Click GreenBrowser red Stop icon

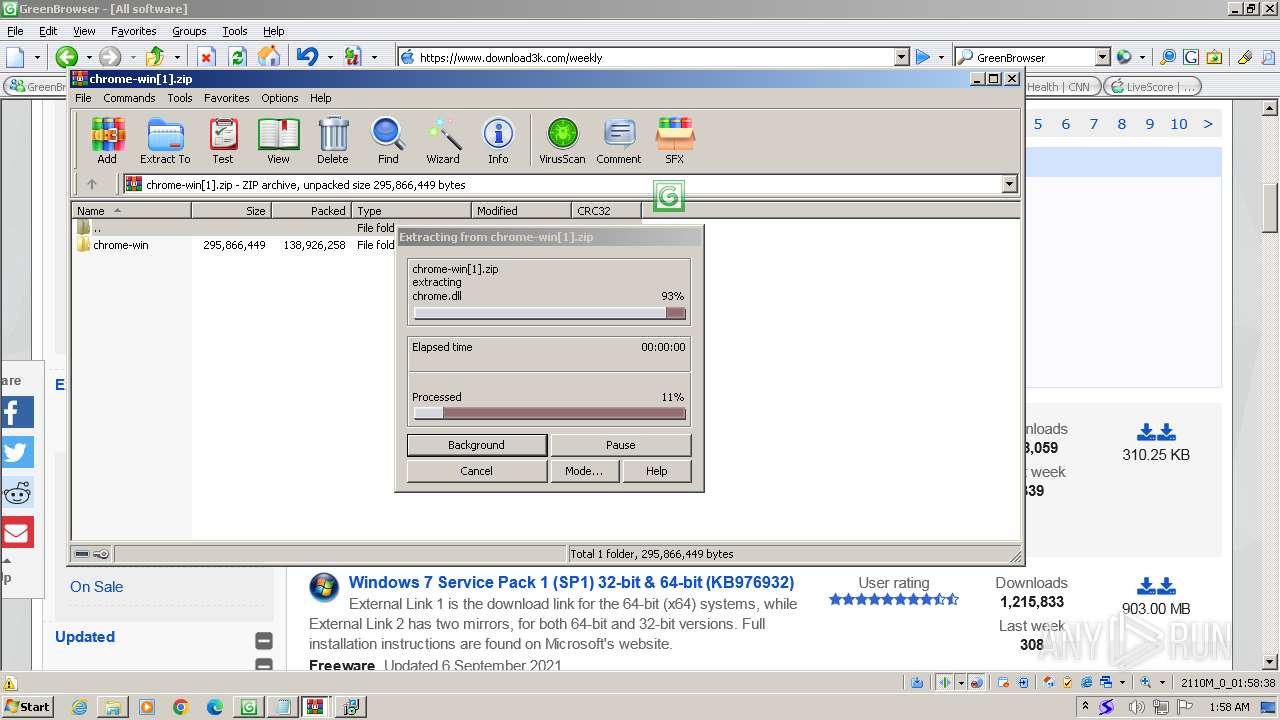pos(207,57)
